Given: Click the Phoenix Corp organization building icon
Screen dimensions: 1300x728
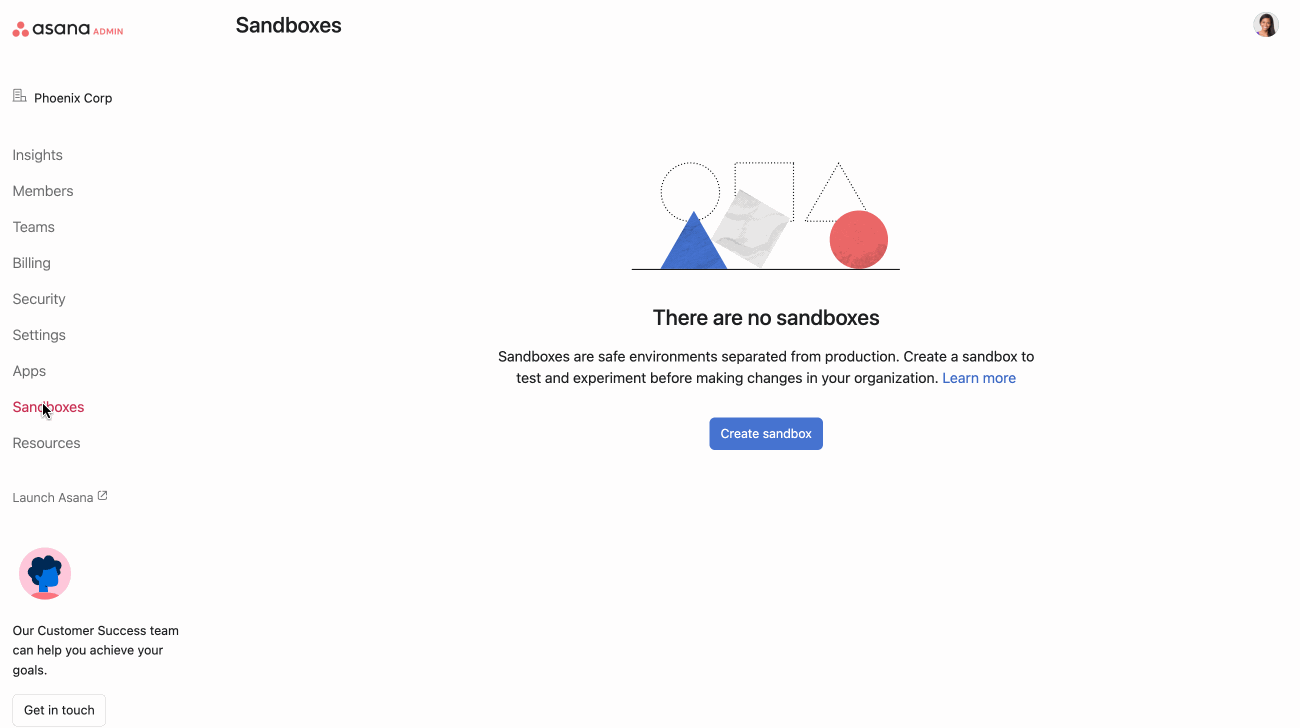Looking at the screenshot, I should click(x=19, y=94).
